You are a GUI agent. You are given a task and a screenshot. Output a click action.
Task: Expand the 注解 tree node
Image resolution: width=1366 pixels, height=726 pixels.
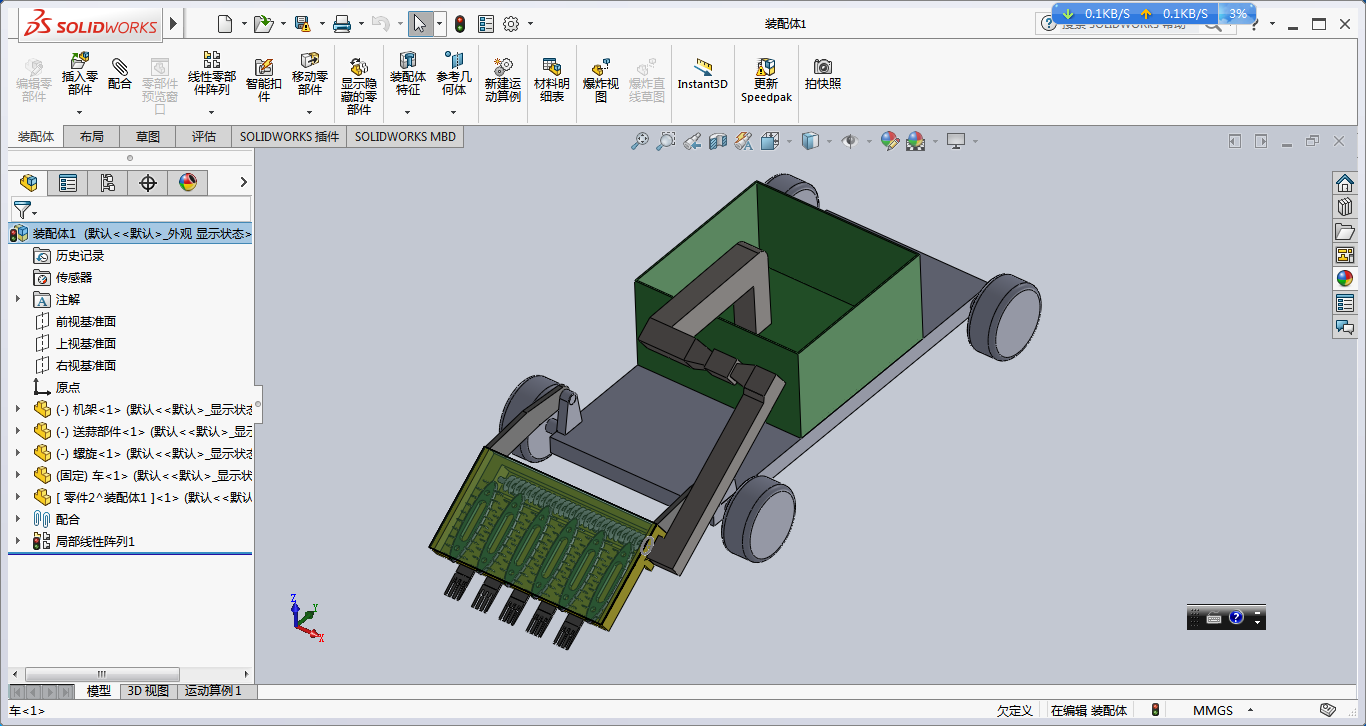18,299
